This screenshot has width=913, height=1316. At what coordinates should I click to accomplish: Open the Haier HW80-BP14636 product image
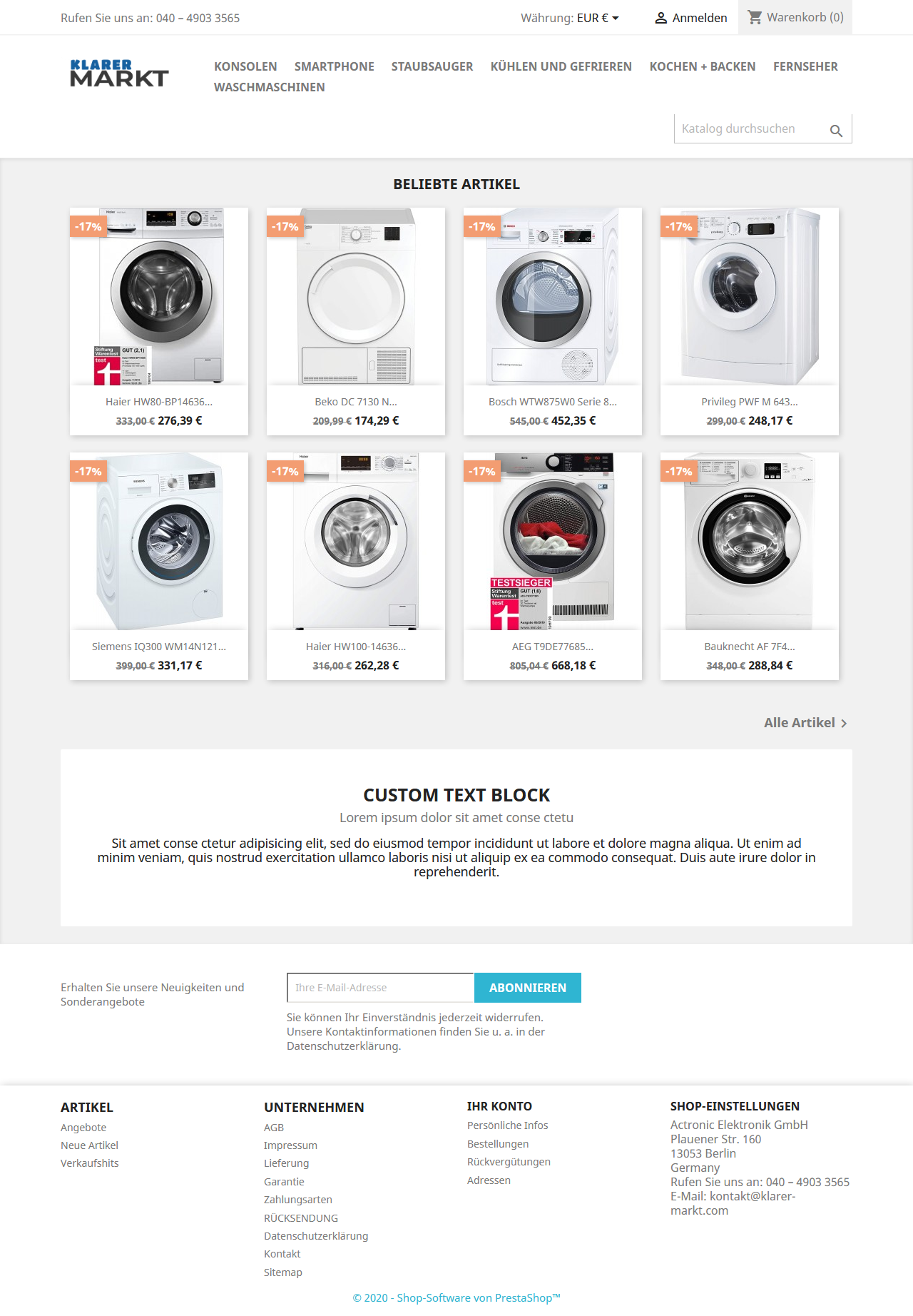159,296
